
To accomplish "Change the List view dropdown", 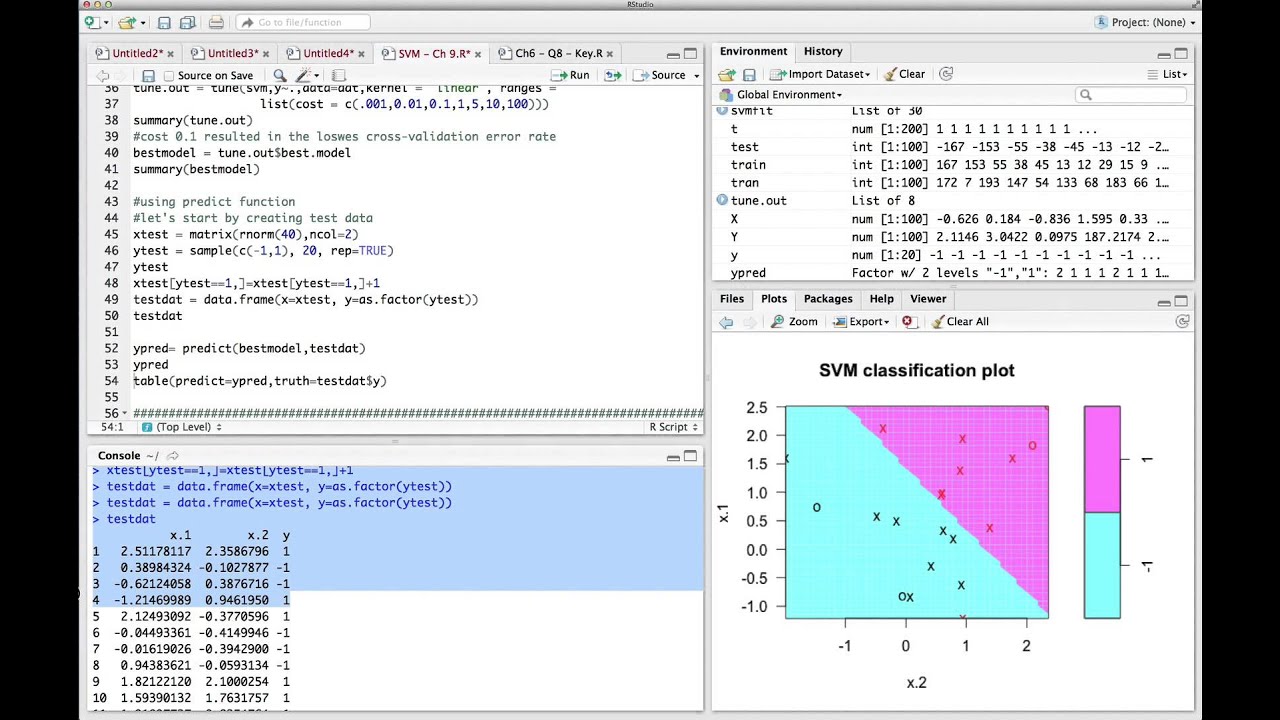I will (x=1167, y=74).
